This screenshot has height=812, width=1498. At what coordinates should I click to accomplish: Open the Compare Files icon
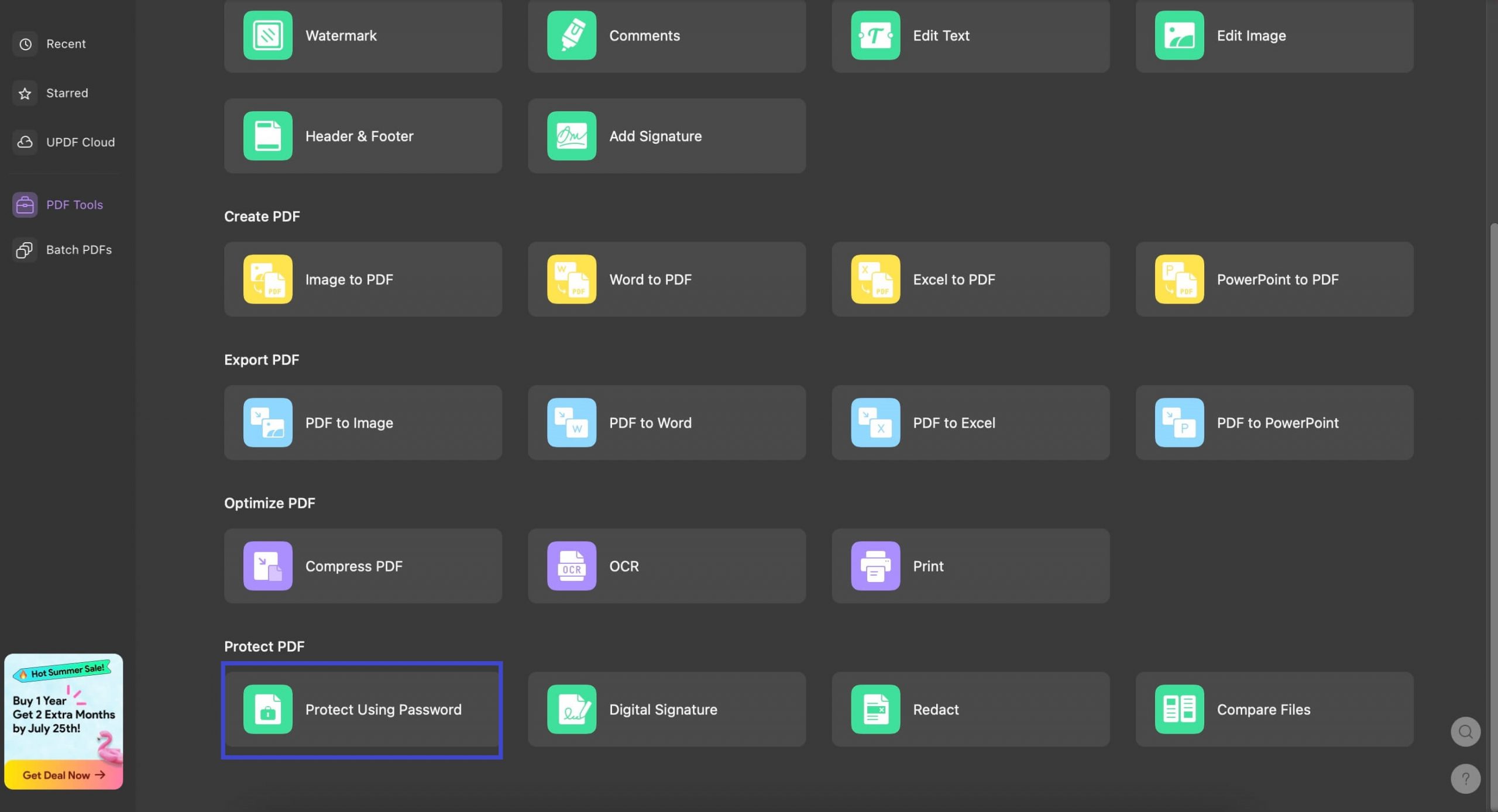click(x=1179, y=709)
